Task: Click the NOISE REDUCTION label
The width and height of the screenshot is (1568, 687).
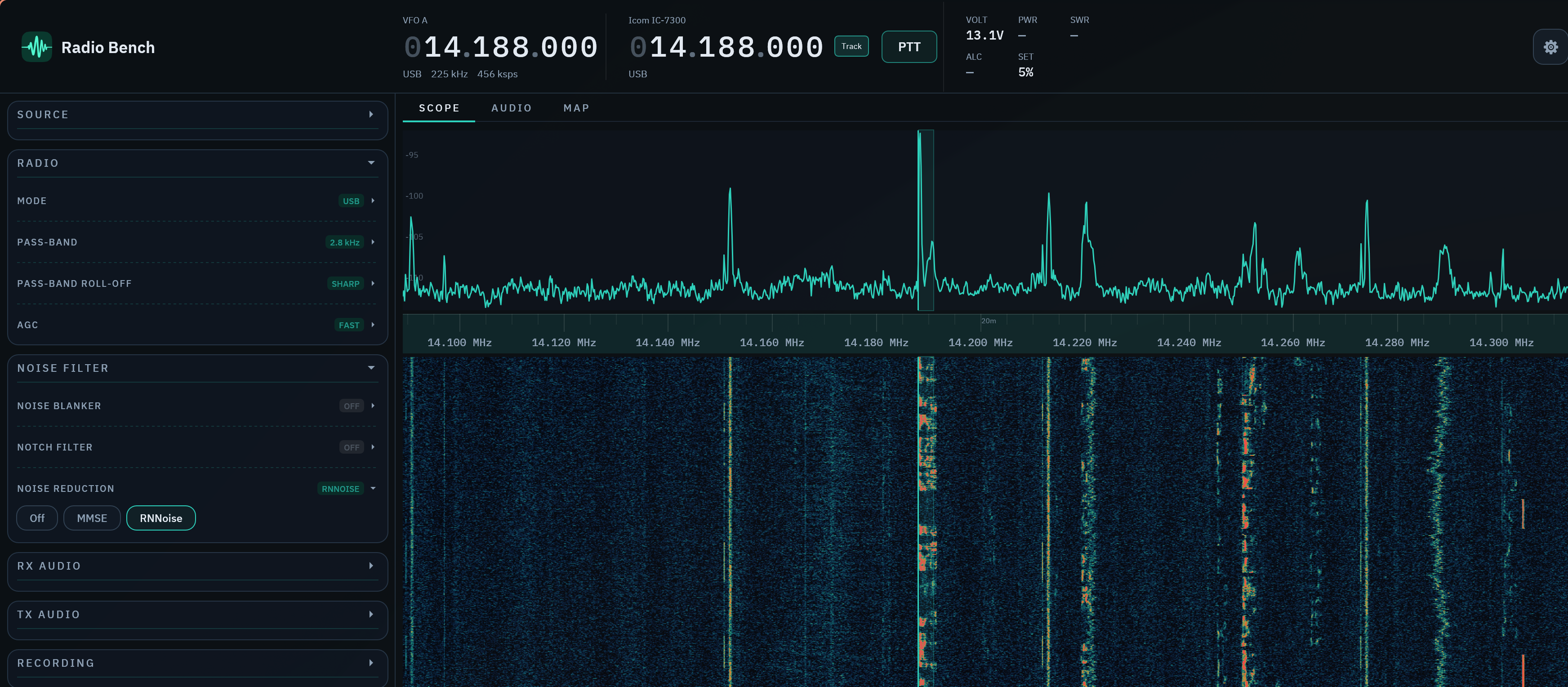Action: tap(65, 489)
